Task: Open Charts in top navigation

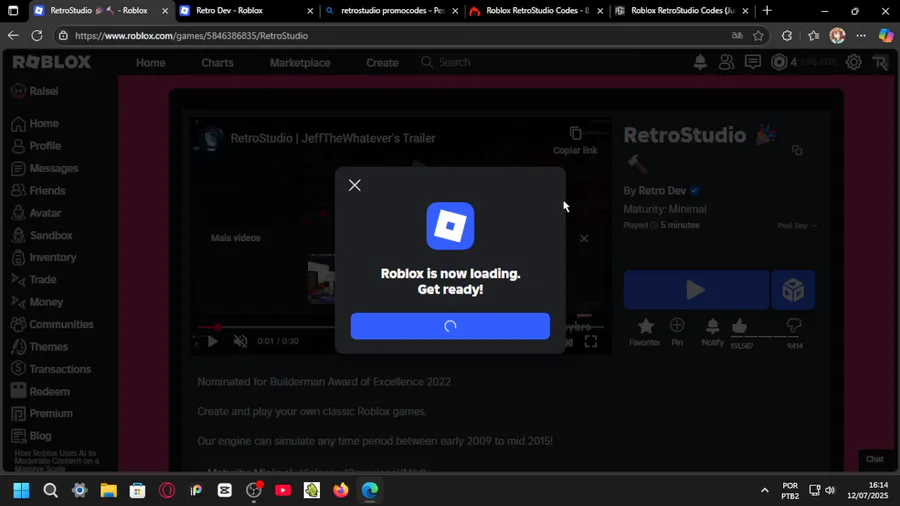Action: [x=217, y=63]
